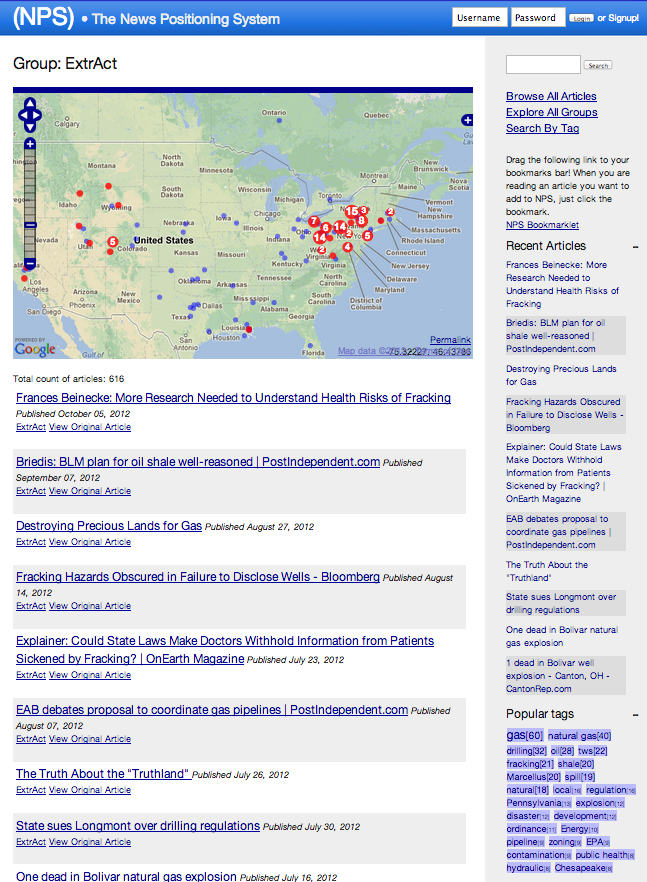
Task: Click the red marker on Louisiana coast
Action: coord(249,329)
